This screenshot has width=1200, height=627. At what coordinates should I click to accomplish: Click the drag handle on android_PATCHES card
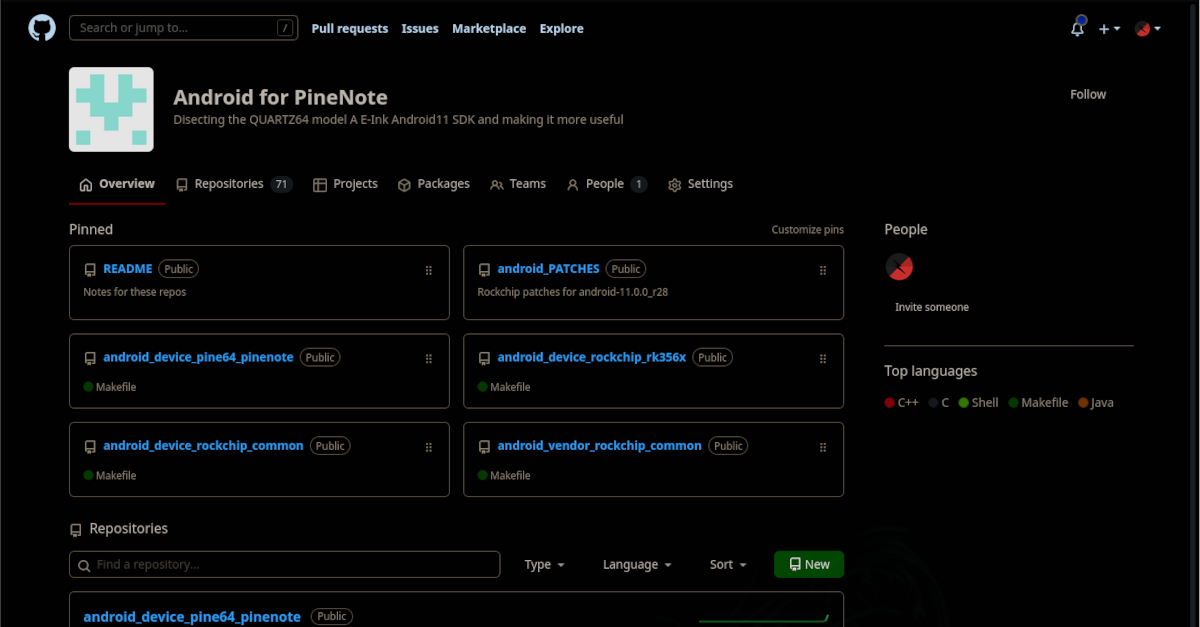(x=823, y=270)
